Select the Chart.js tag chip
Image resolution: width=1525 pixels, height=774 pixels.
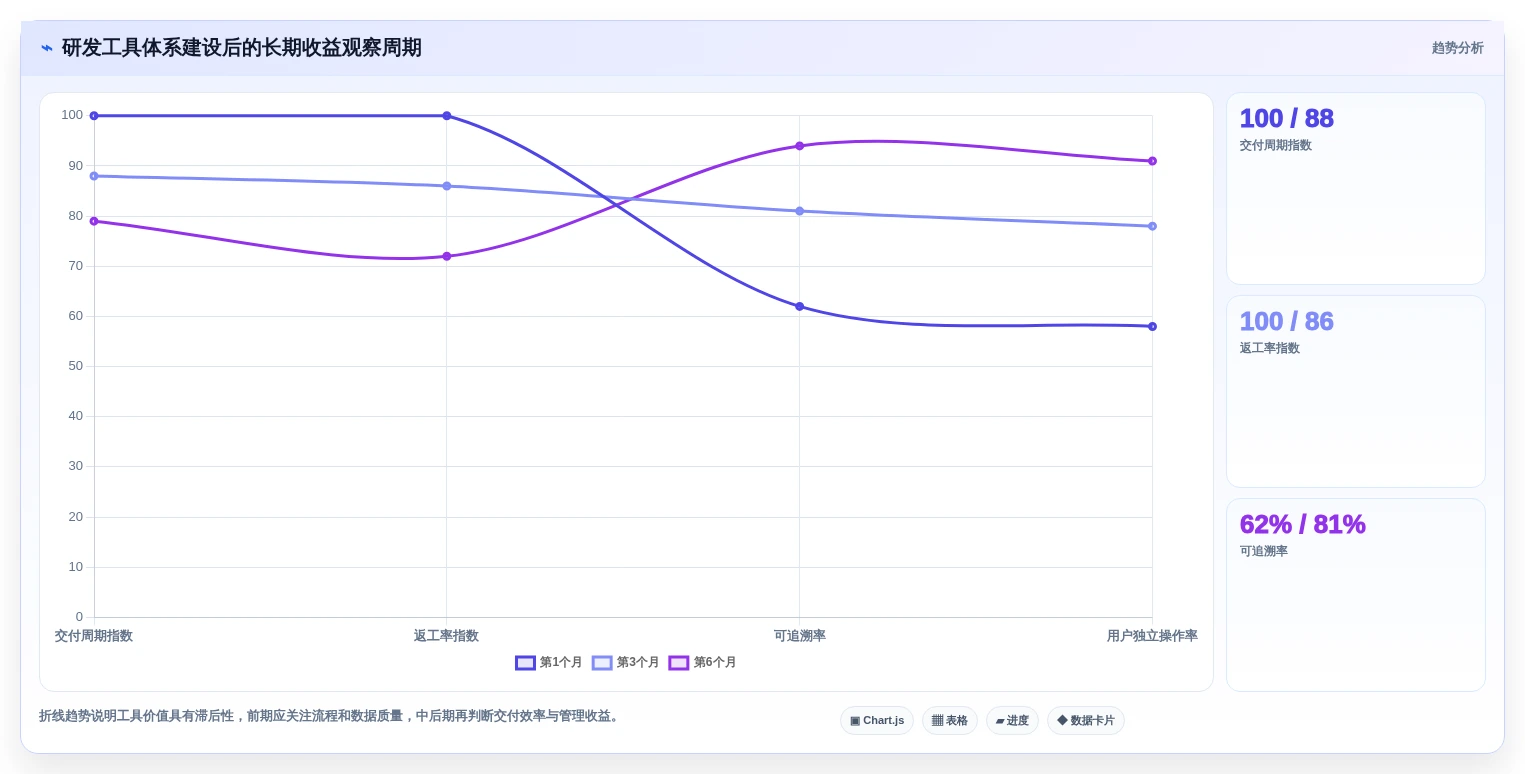pos(877,720)
